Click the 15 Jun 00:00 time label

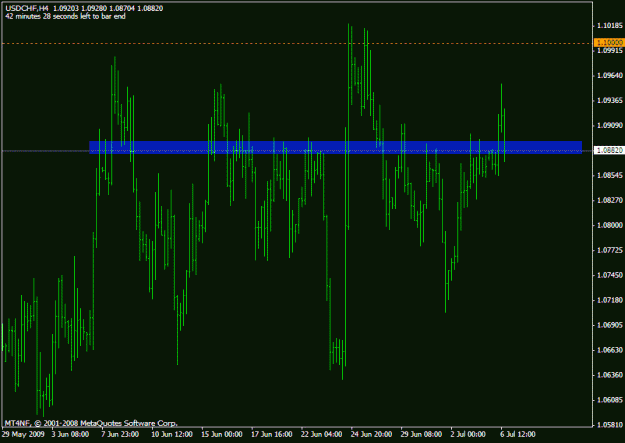tap(222, 434)
